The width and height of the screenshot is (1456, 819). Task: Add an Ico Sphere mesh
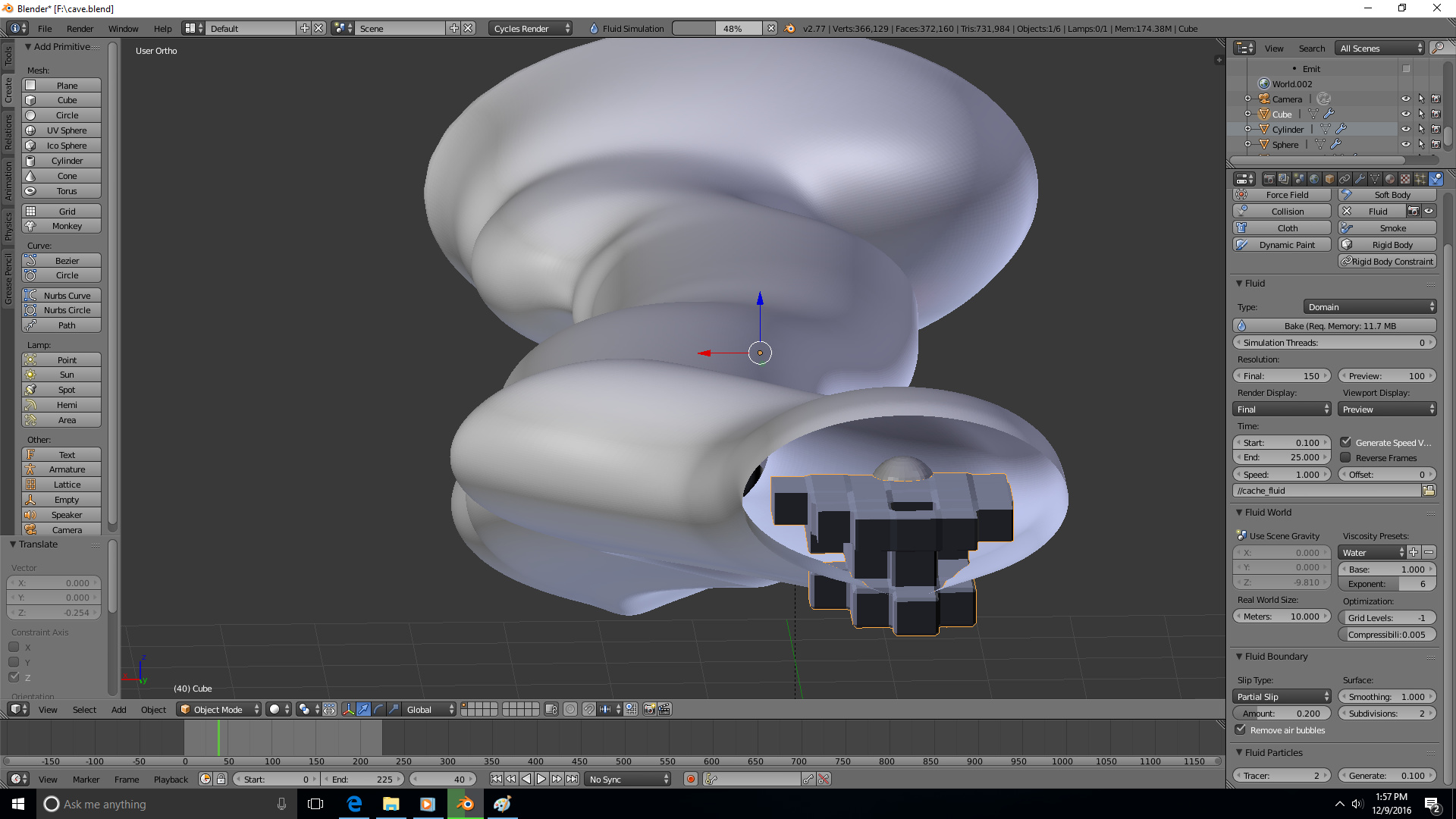61,146
